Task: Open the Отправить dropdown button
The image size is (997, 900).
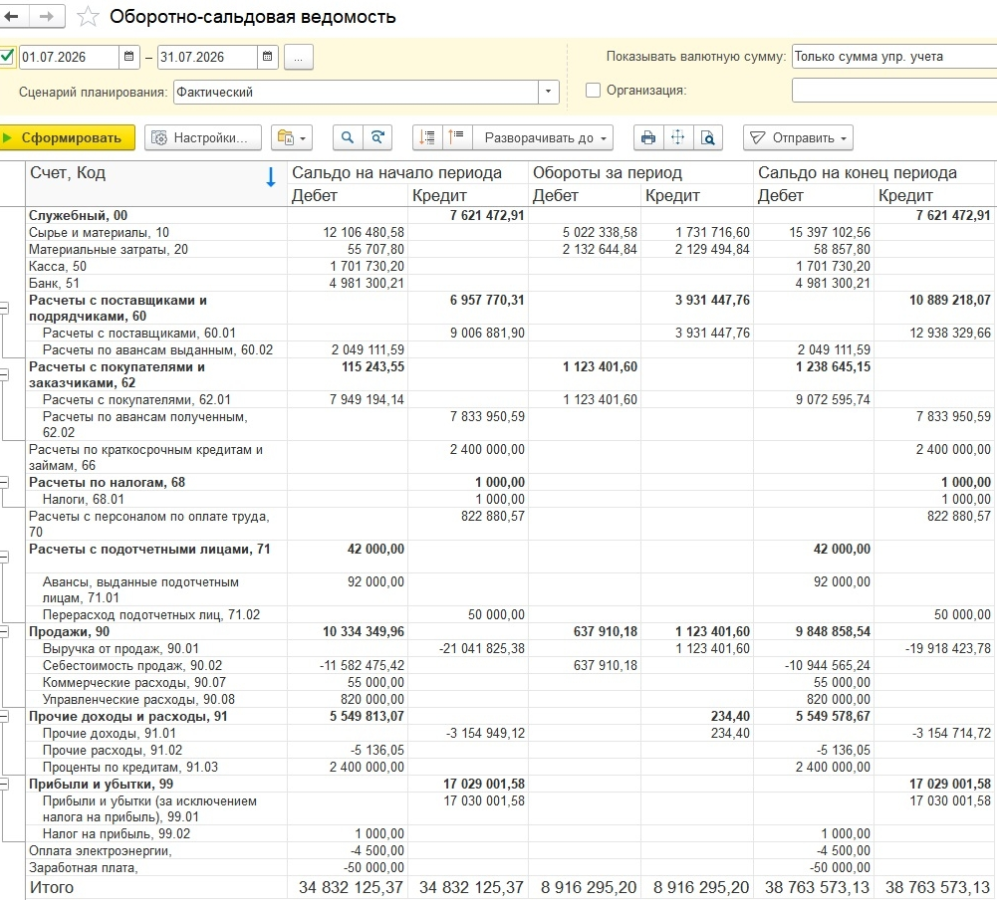Action: click(x=798, y=138)
